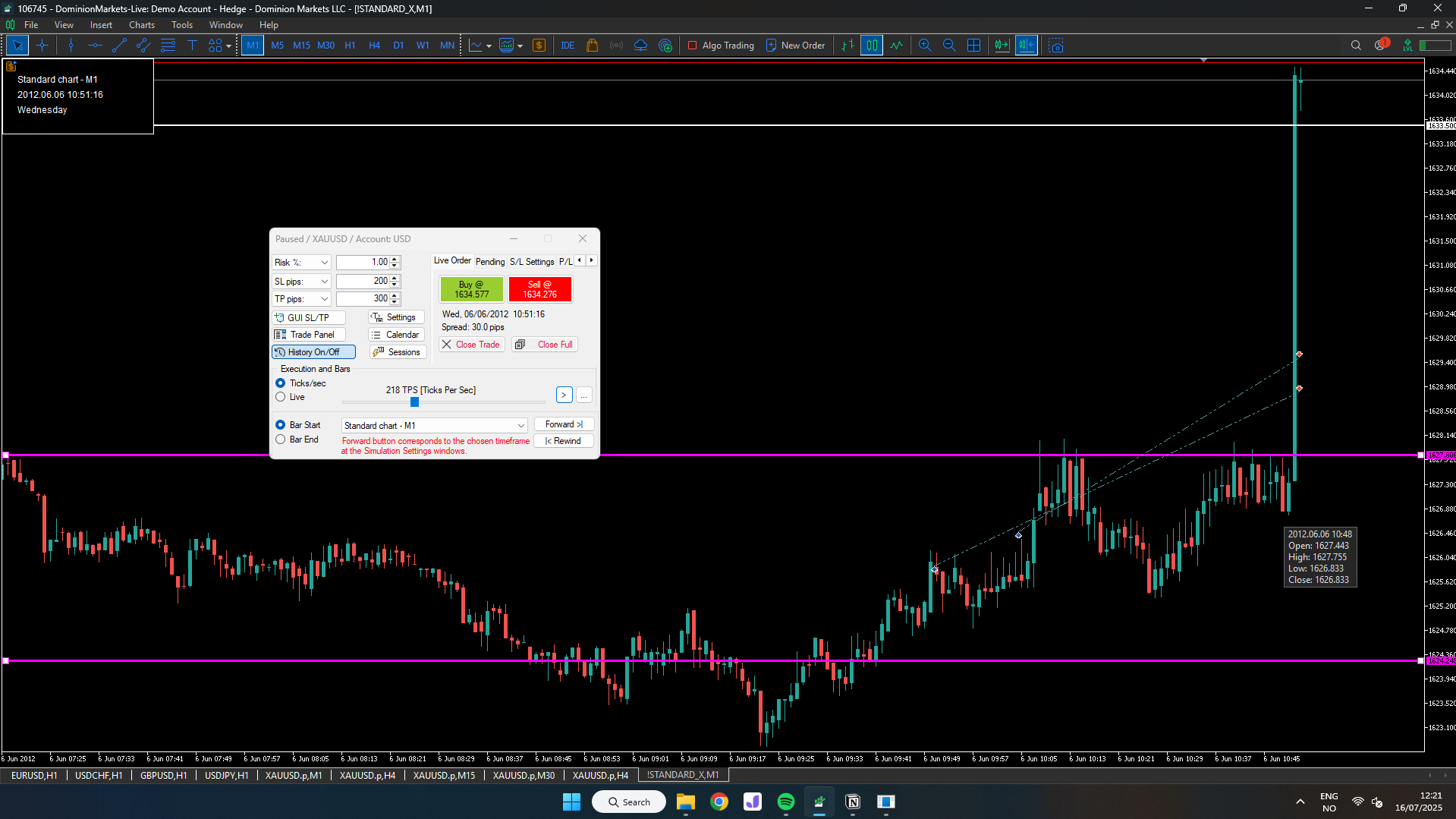
Task: Switch chart to line chart view
Action: pos(896,46)
